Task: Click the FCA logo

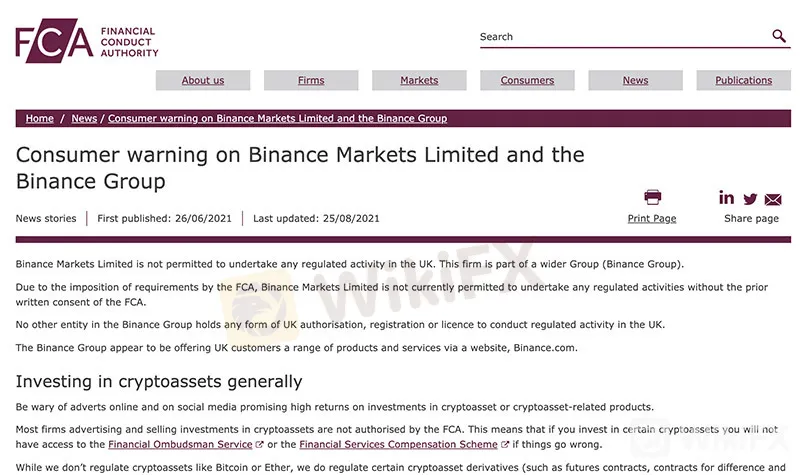Action: tap(86, 41)
